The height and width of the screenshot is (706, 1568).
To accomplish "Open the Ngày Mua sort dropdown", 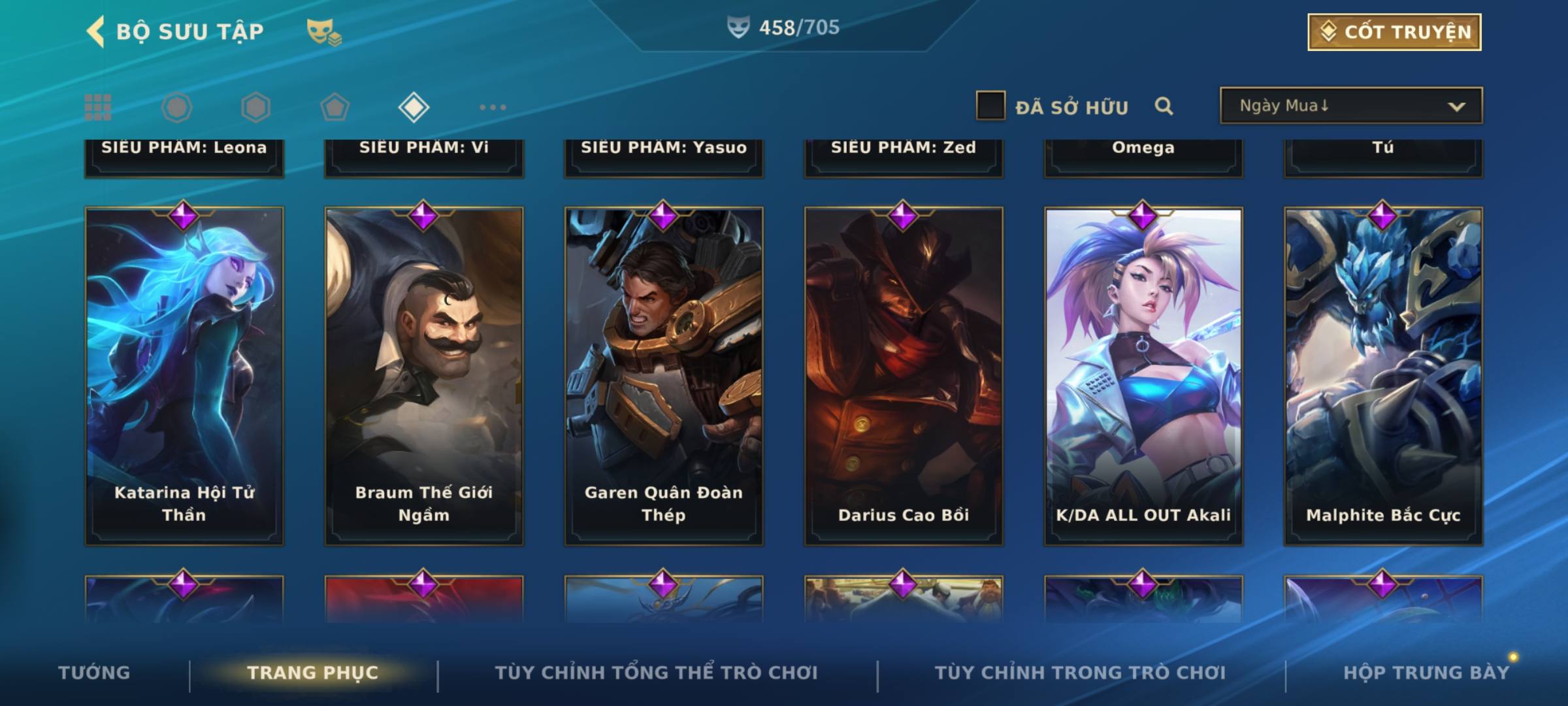I will (x=1351, y=106).
